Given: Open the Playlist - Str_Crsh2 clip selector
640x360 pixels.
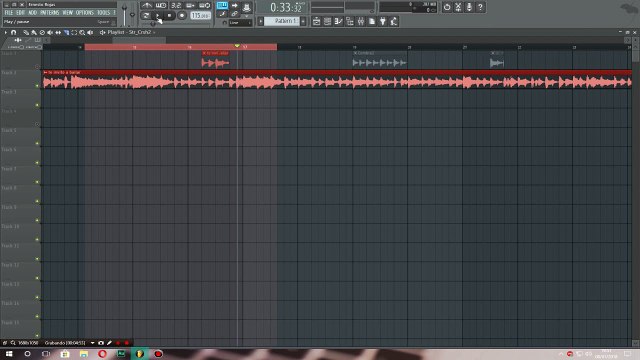Looking at the screenshot, I should [x=129, y=32].
